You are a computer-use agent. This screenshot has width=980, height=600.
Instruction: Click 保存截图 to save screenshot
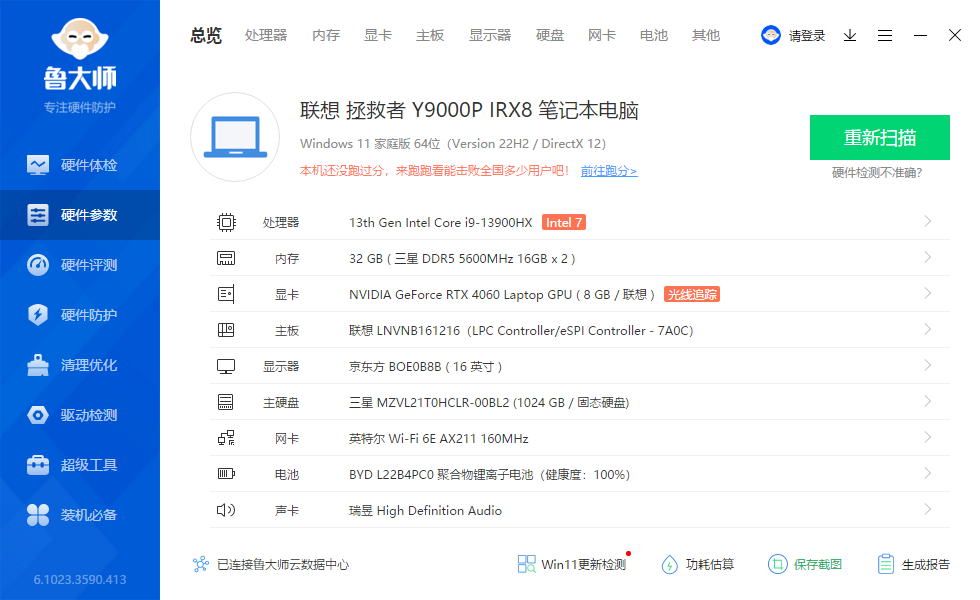click(805, 564)
